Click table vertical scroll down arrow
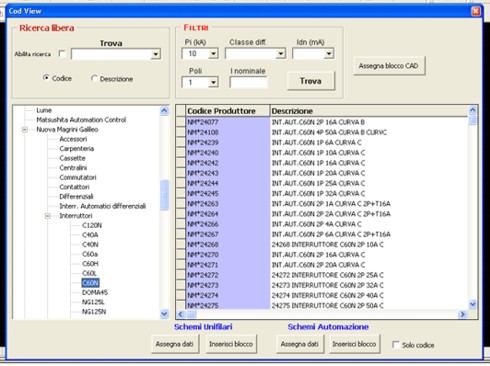 (x=473, y=304)
